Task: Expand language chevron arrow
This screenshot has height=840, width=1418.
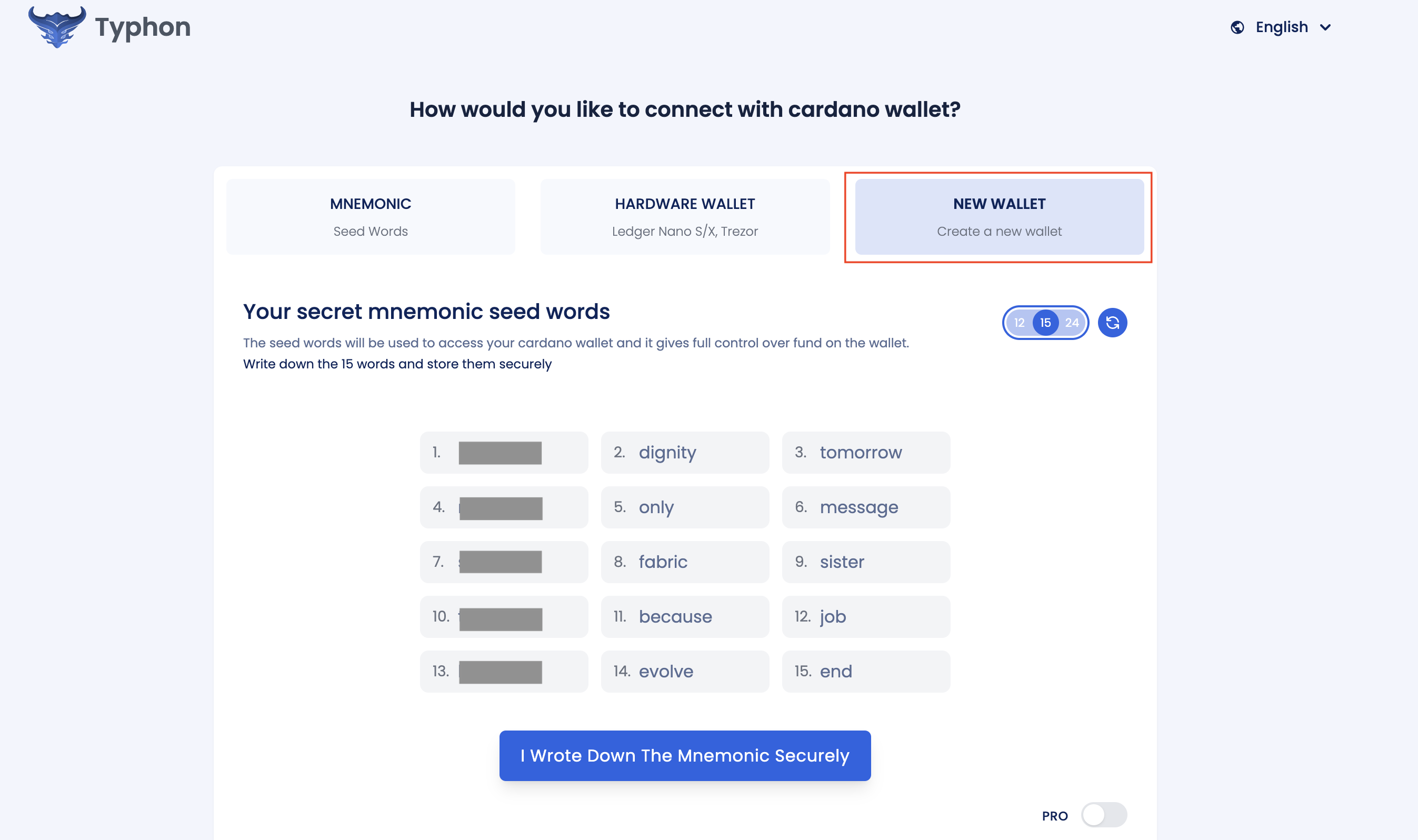Action: 1325,27
